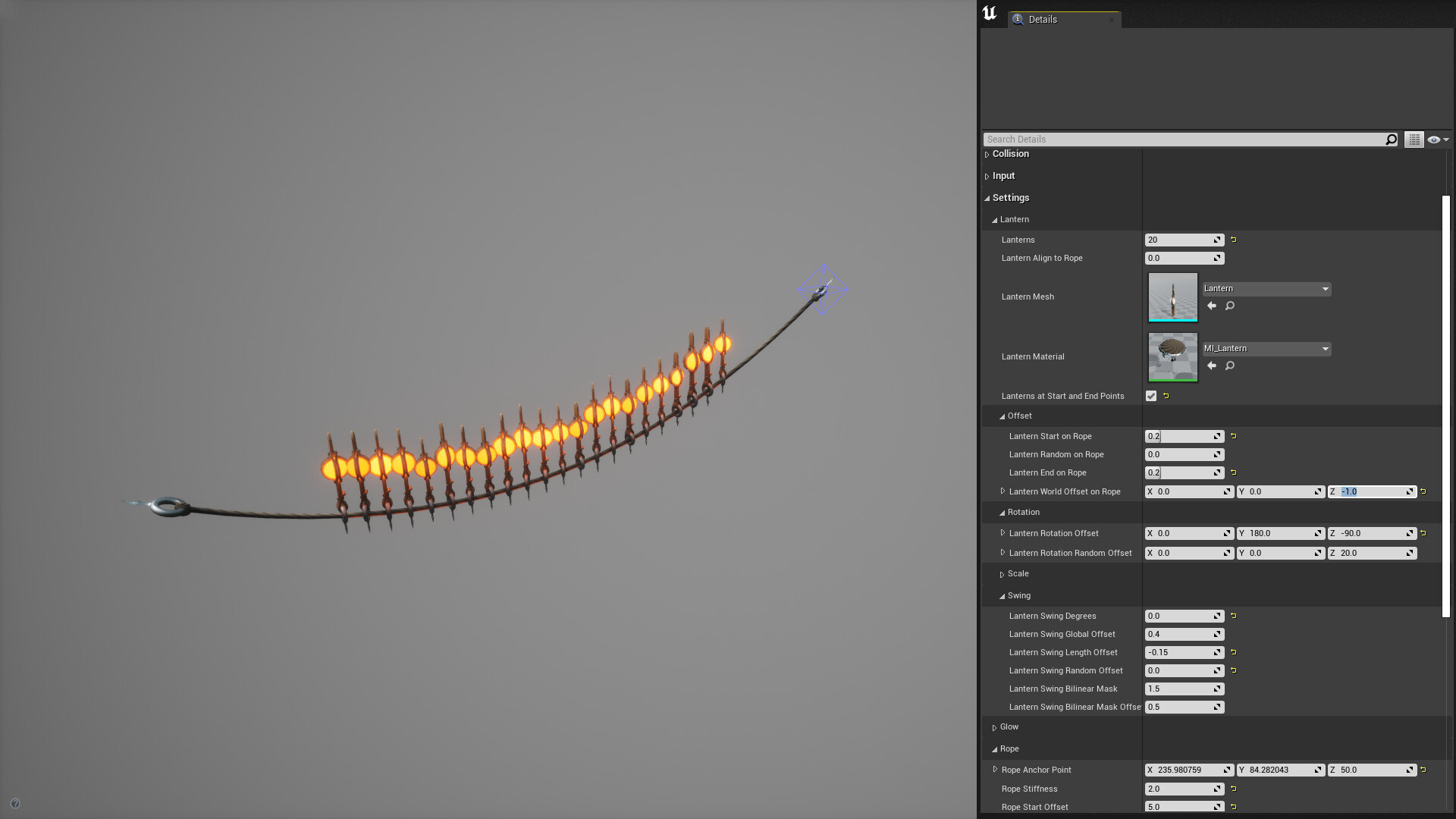Use selected asset for Lantern Material slot
Viewport: 1456px width, 819px height.
[x=1212, y=366]
